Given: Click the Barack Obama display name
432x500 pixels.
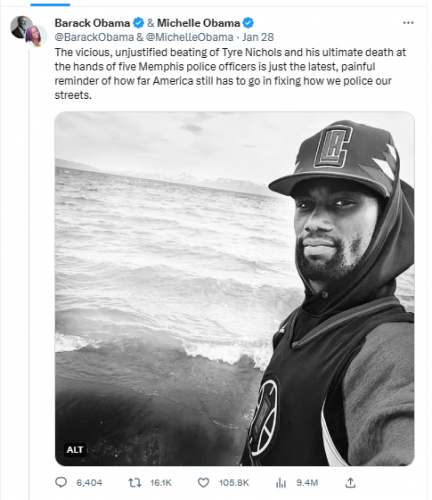Looking at the screenshot, I should (x=92, y=23).
